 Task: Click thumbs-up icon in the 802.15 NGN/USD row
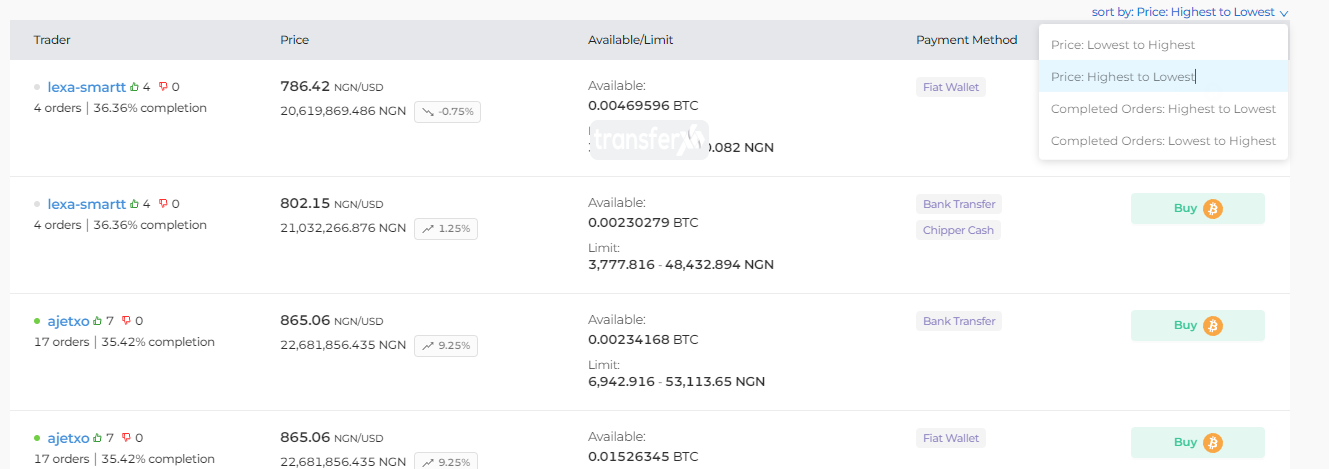(135, 204)
